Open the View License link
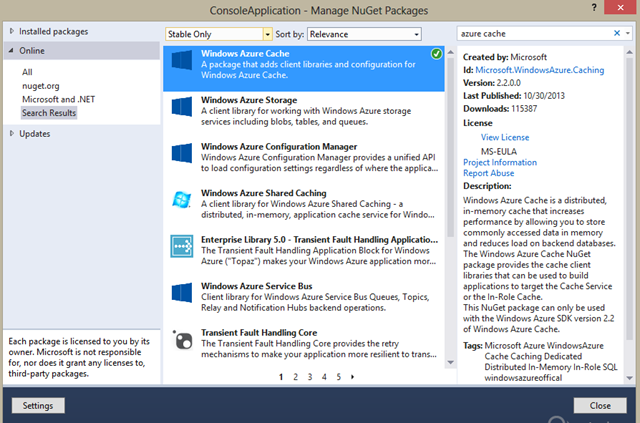 pos(504,136)
